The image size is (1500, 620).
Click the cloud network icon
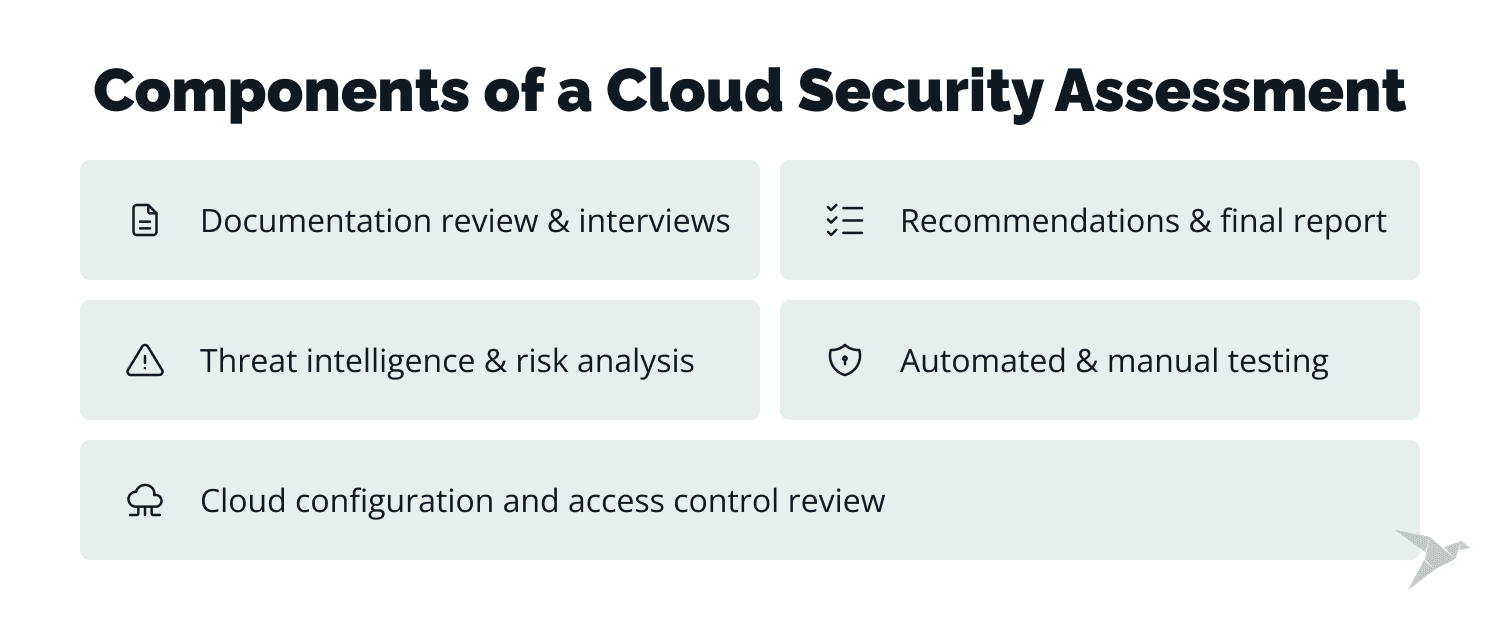[145, 500]
